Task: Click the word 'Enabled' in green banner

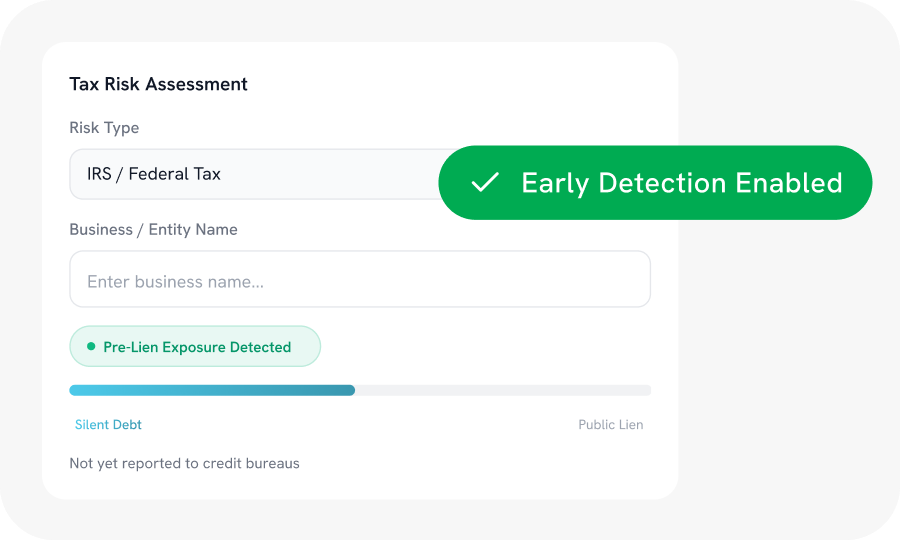Action: click(x=789, y=183)
